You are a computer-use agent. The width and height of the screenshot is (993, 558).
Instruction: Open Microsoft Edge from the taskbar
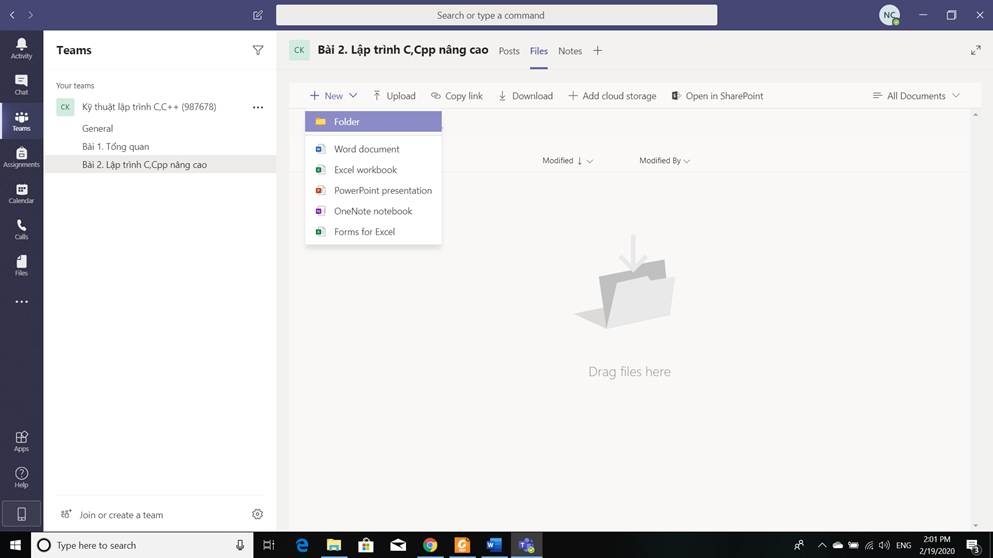coord(301,545)
